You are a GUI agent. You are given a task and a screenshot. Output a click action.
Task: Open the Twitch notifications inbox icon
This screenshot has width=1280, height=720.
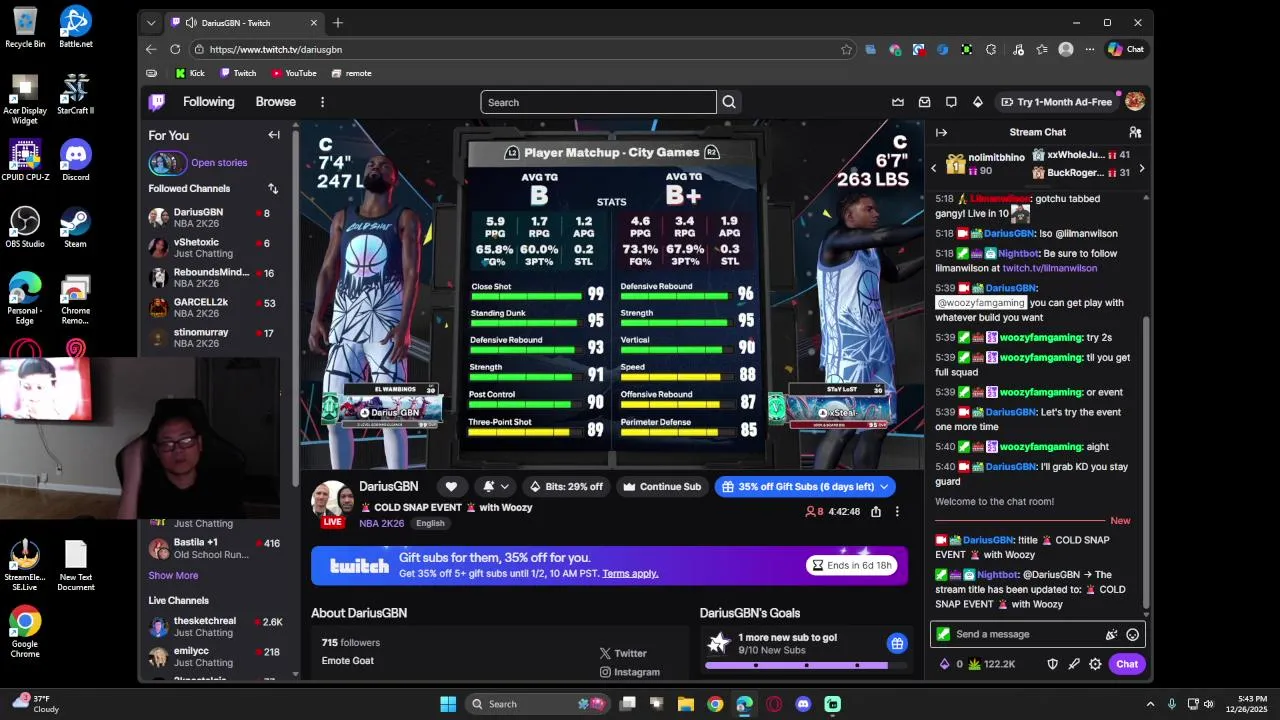[924, 102]
